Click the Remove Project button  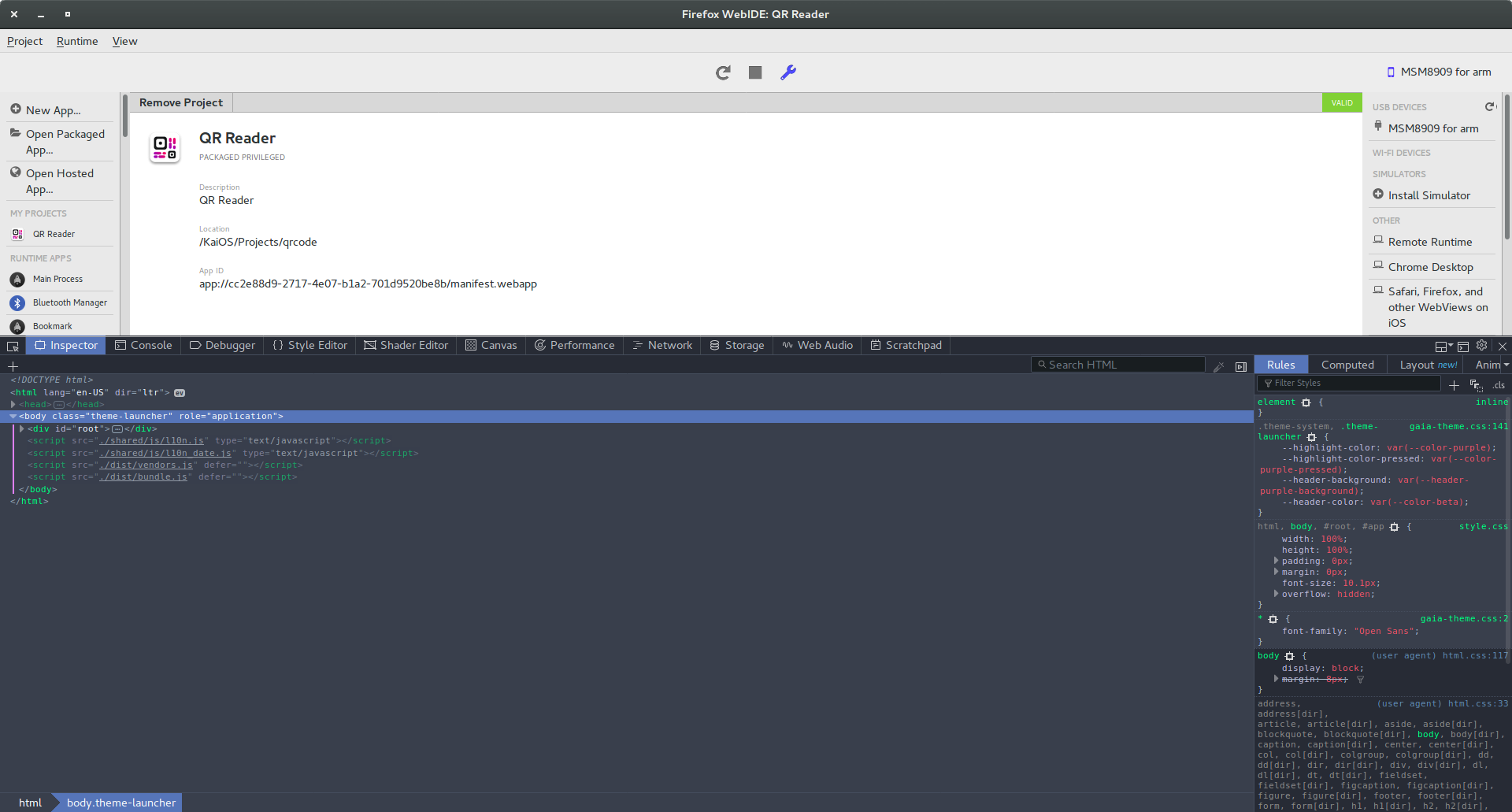(x=181, y=102)
